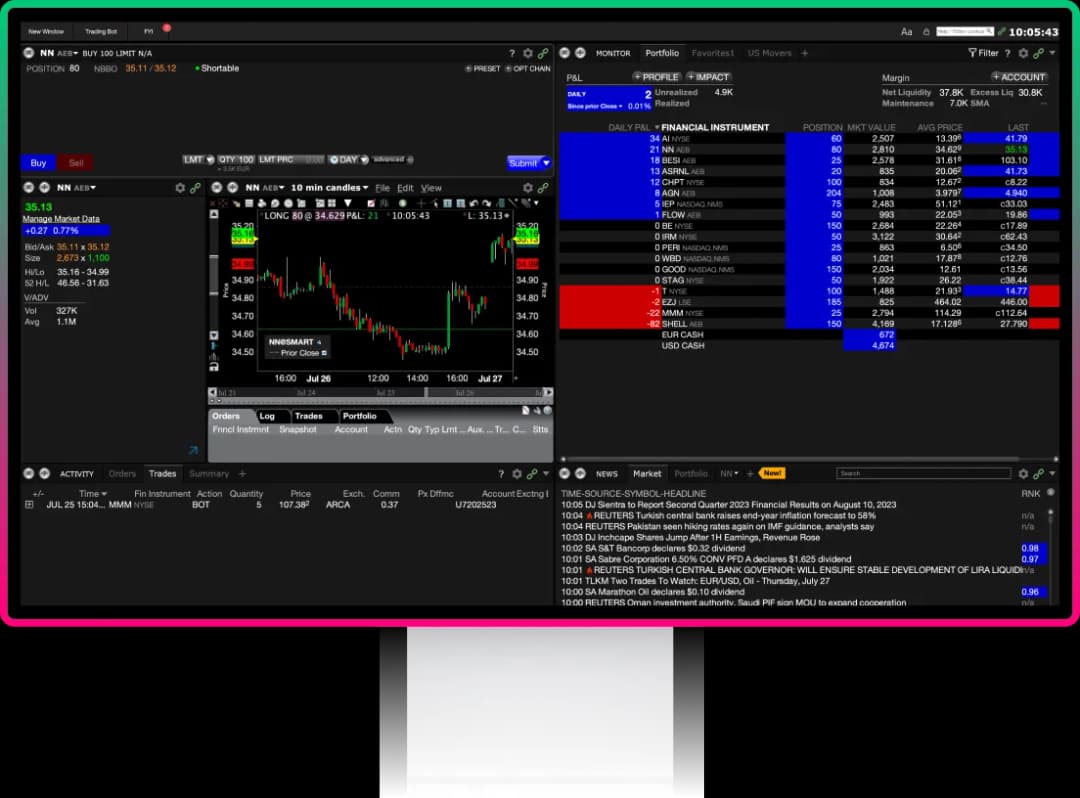1080x798 pixels.
Task: Expand the 10 min candles dropdown
Action: 330,188
